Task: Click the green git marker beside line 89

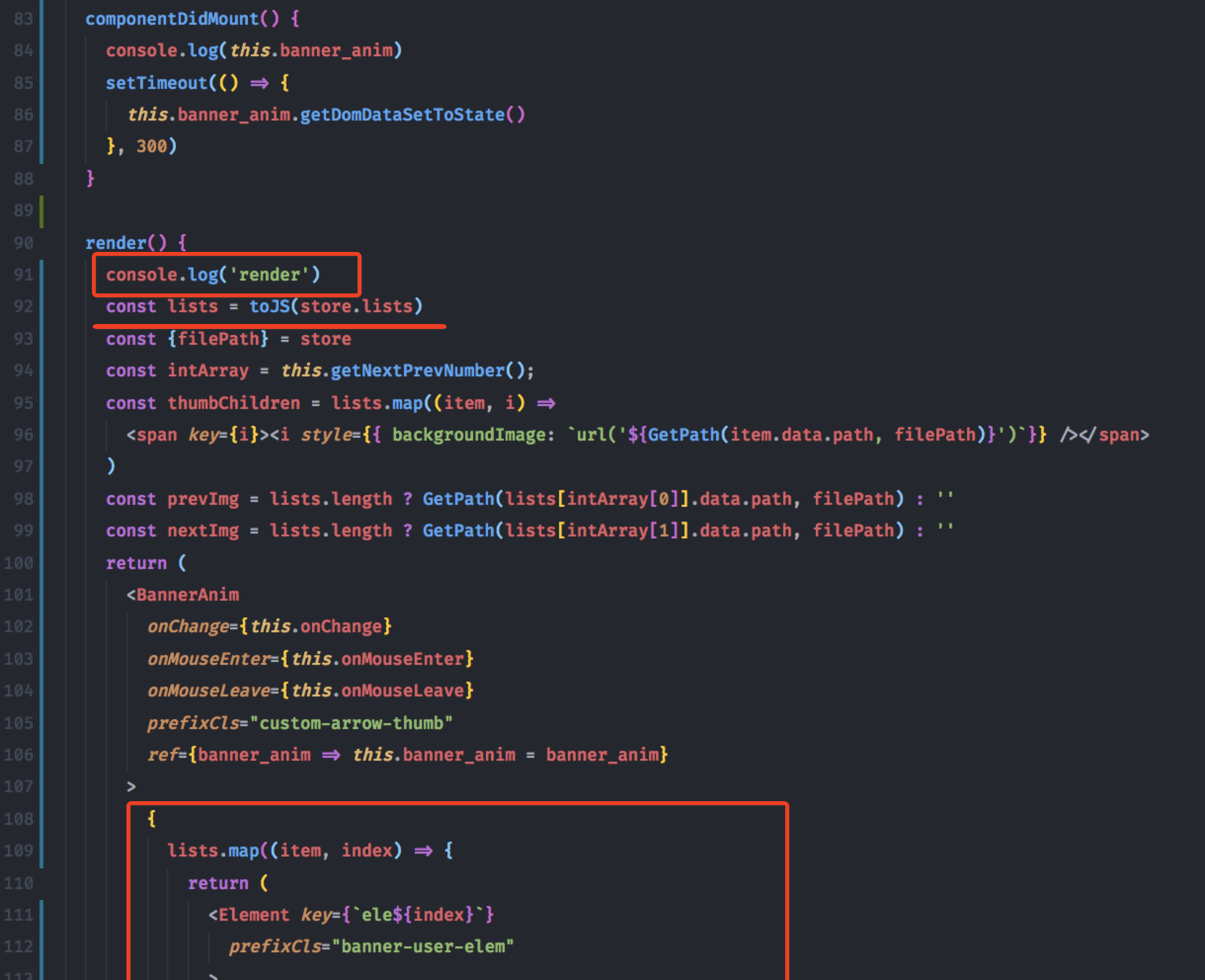Action: (41, 212)
